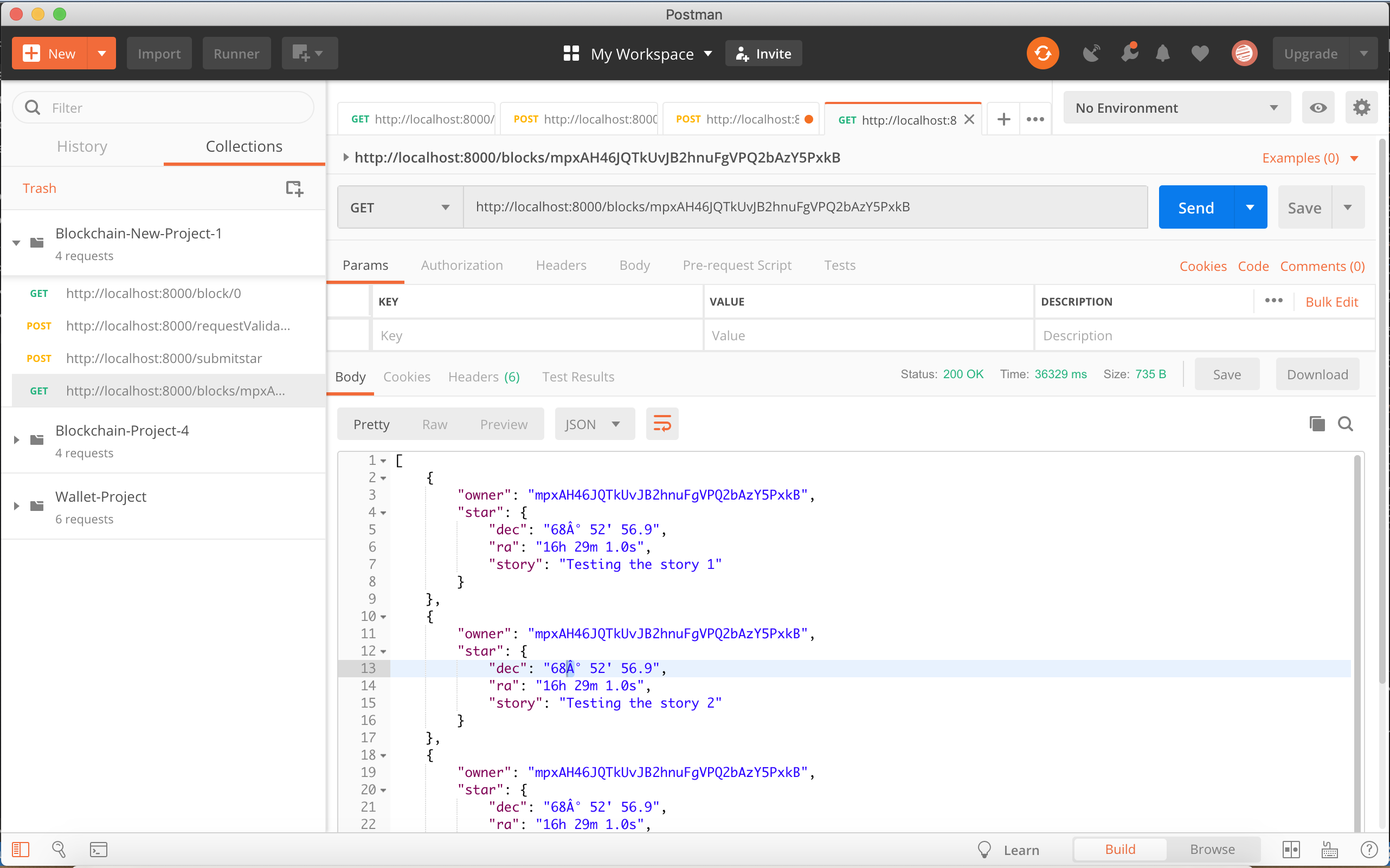
Task: Toggle environment quick look eye
Action: pyautogui.click(x=1318, y=108)
